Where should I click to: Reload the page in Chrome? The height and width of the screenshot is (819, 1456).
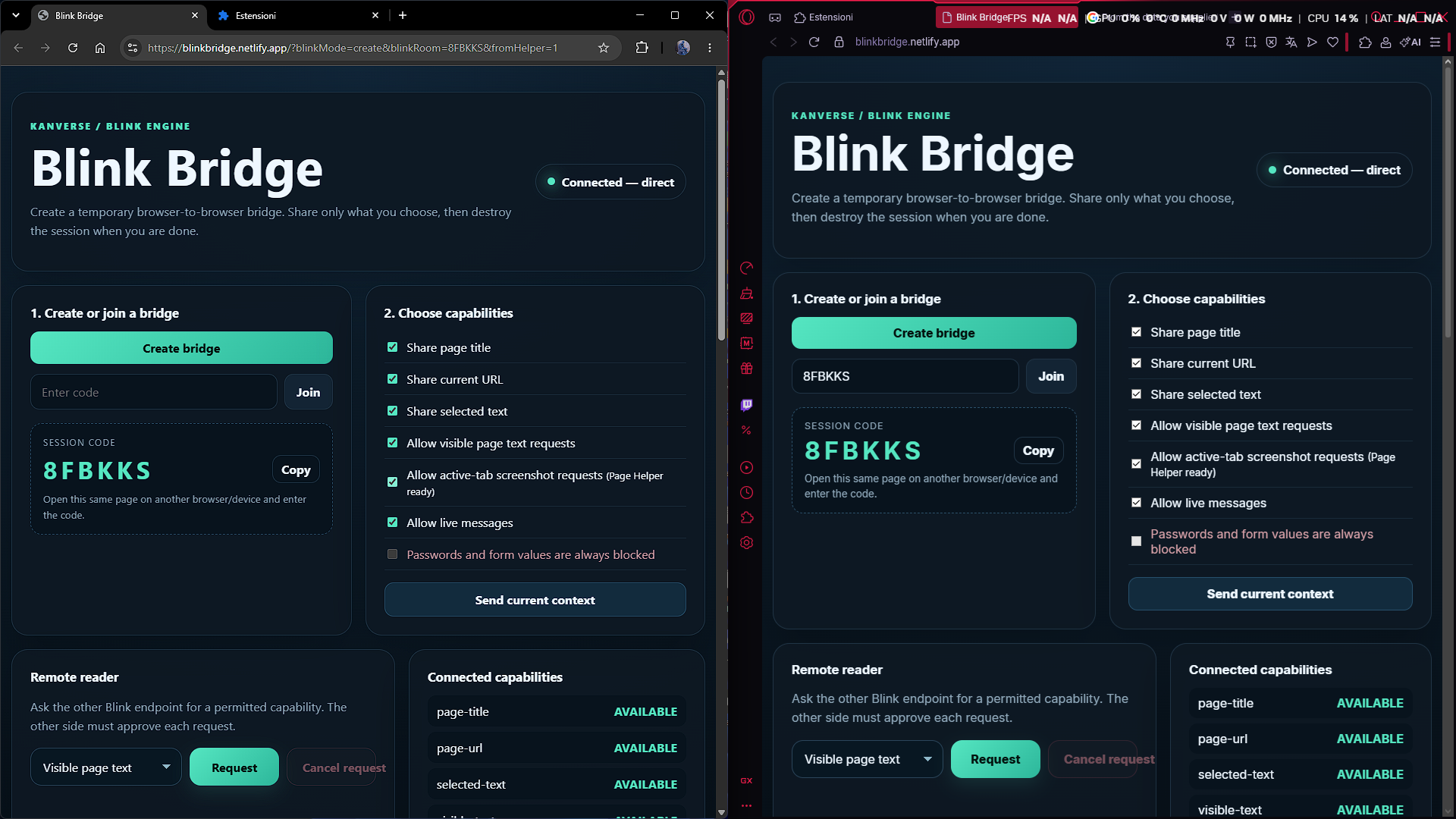click(73, 48)
